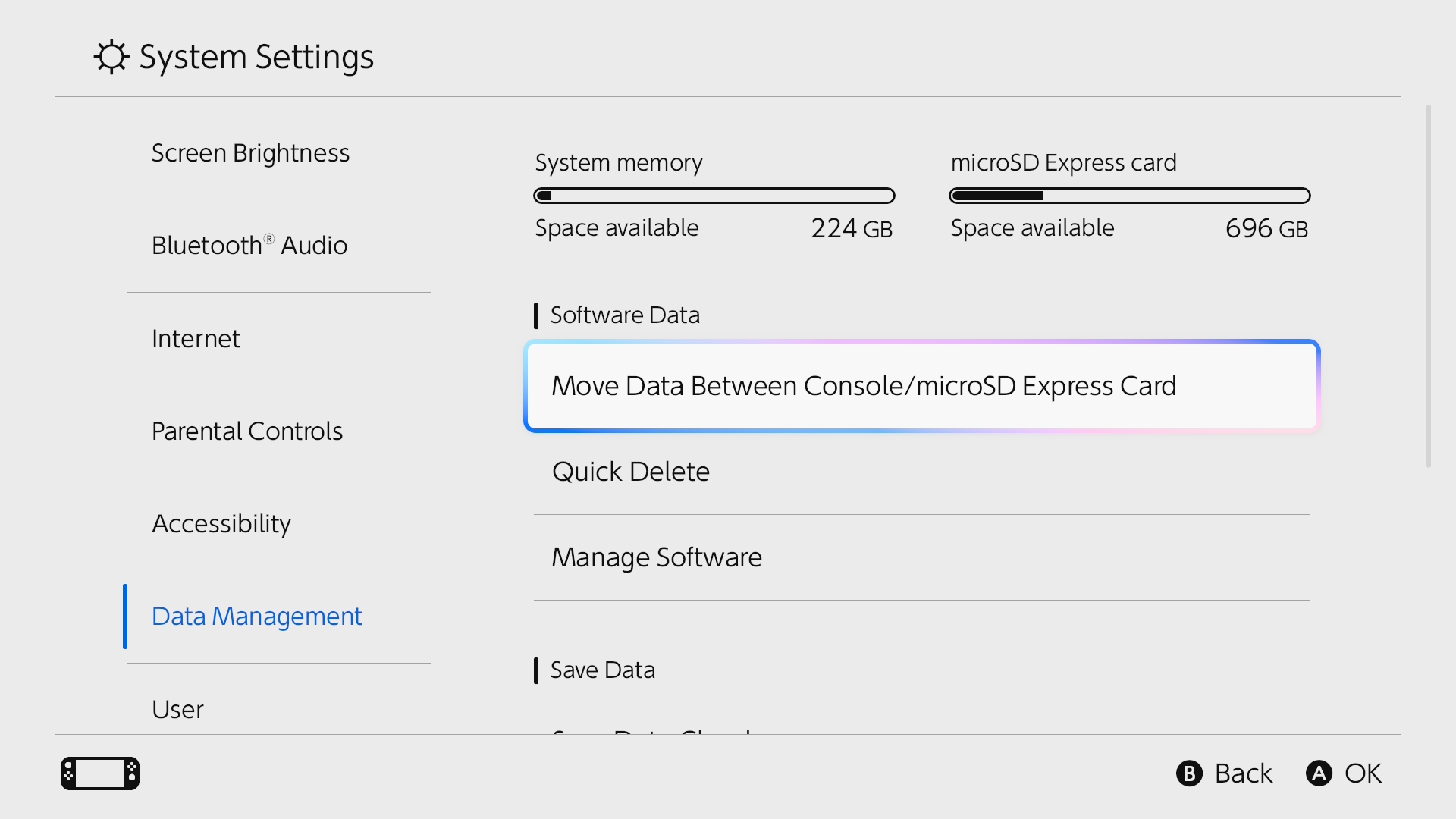Open Parental Controls section
1456x819 pixels.
tap(247, 431)
